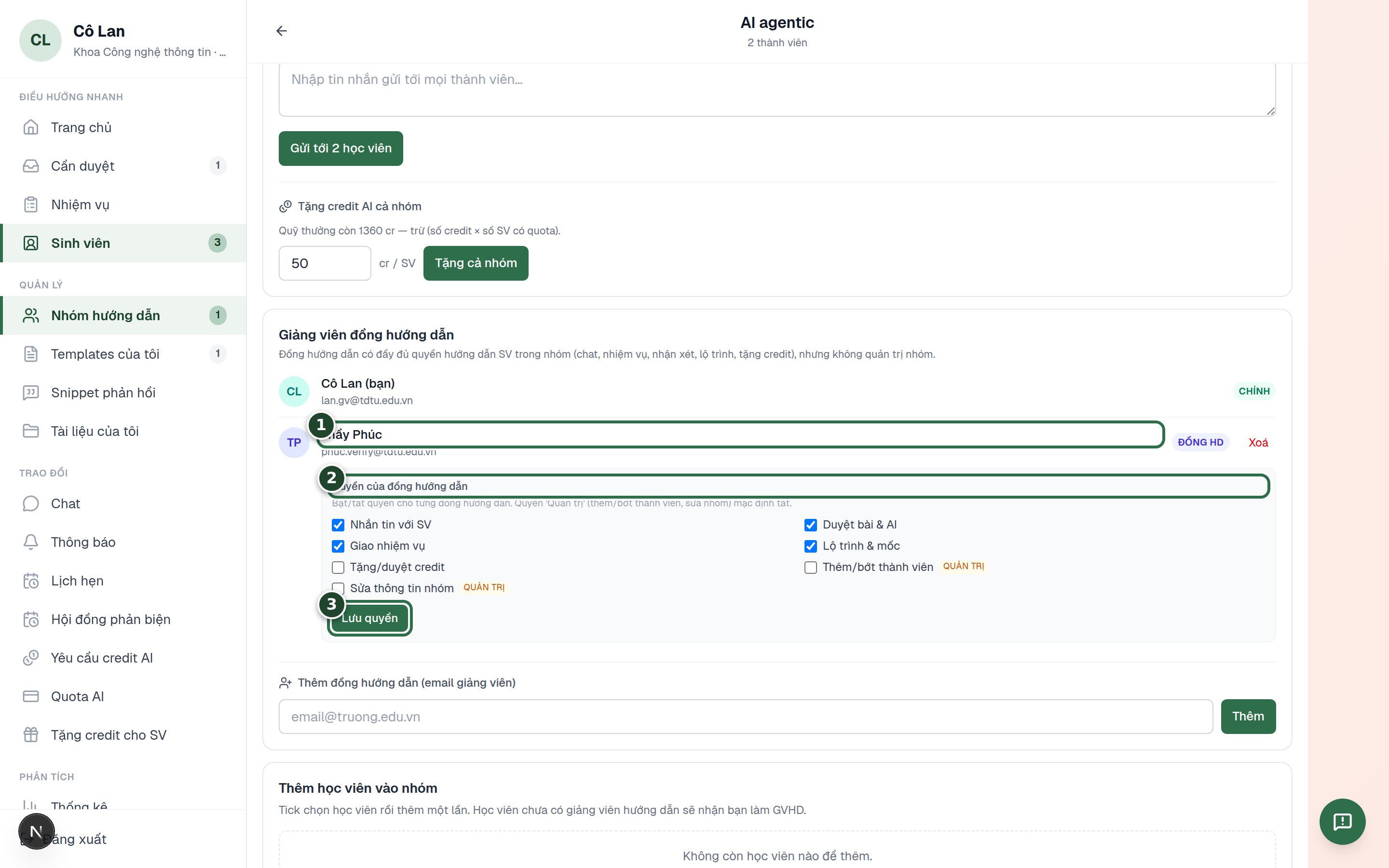
Task: Save permissions with Lưu quyền
Action: coord(369,618)
